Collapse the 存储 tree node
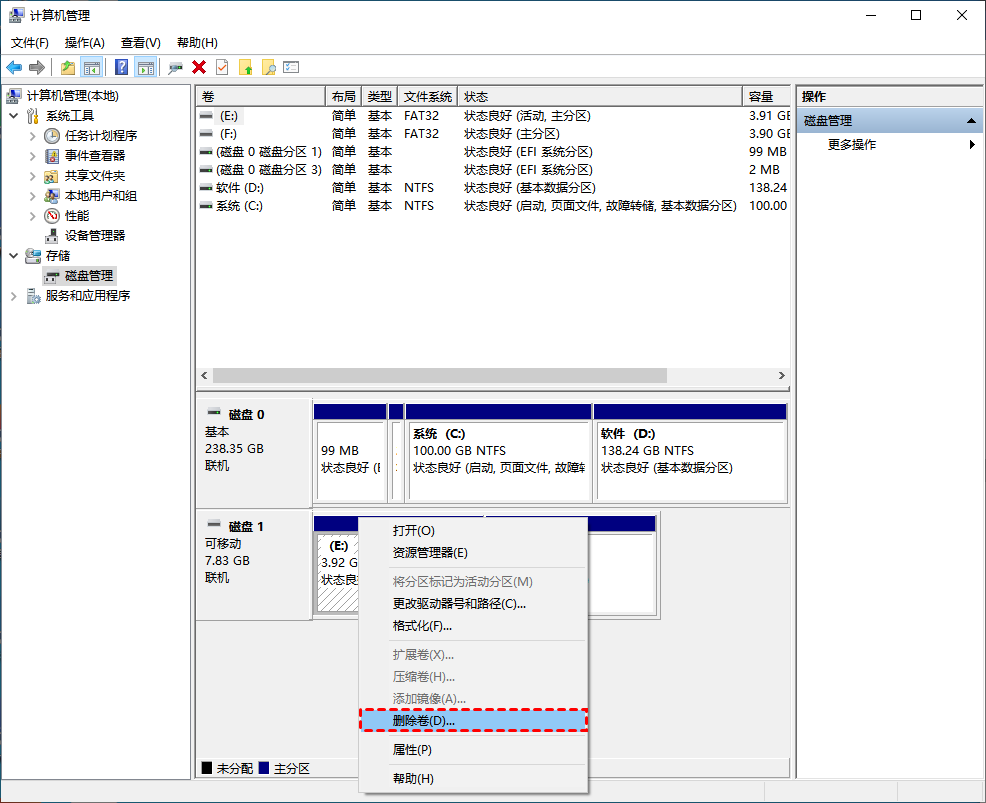The height and width of the screenshot is (803, 986). click(14, 256)
